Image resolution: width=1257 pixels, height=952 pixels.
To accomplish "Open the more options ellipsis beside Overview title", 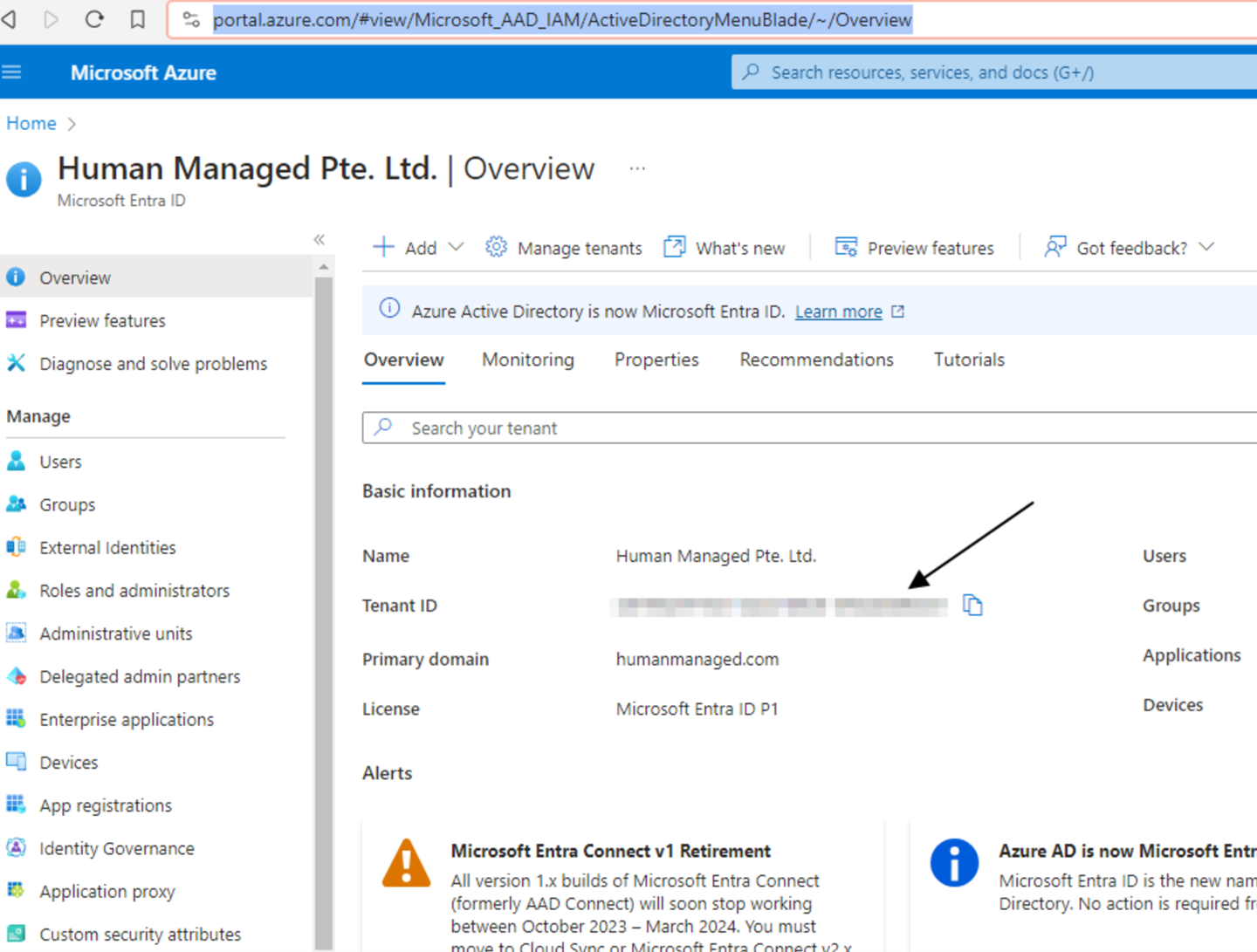I will (637, 168).
